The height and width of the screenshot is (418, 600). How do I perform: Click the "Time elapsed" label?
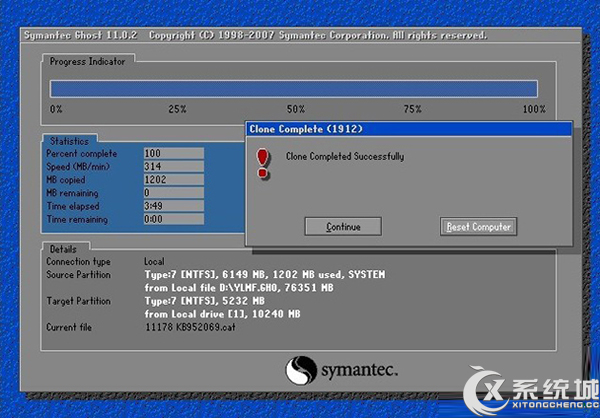pyautogui.click(x=73, y=206)
